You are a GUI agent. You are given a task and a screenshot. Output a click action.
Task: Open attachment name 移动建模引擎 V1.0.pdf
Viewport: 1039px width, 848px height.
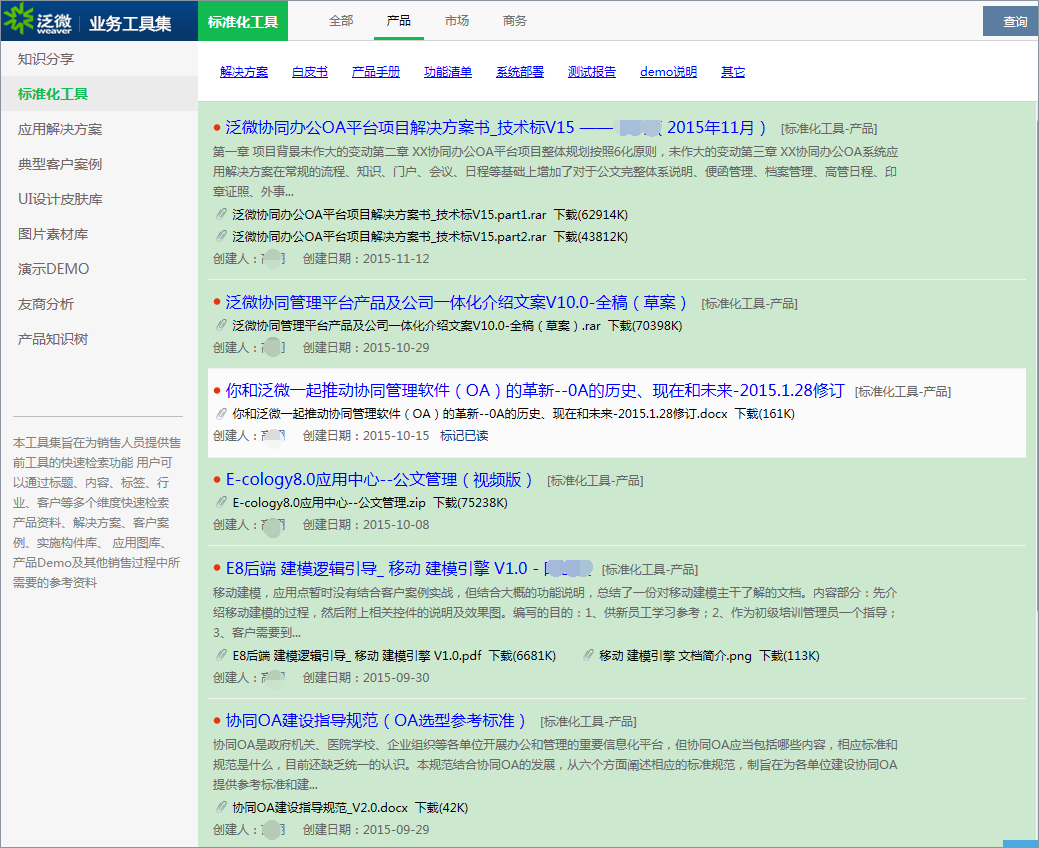[x=356, y=655]
